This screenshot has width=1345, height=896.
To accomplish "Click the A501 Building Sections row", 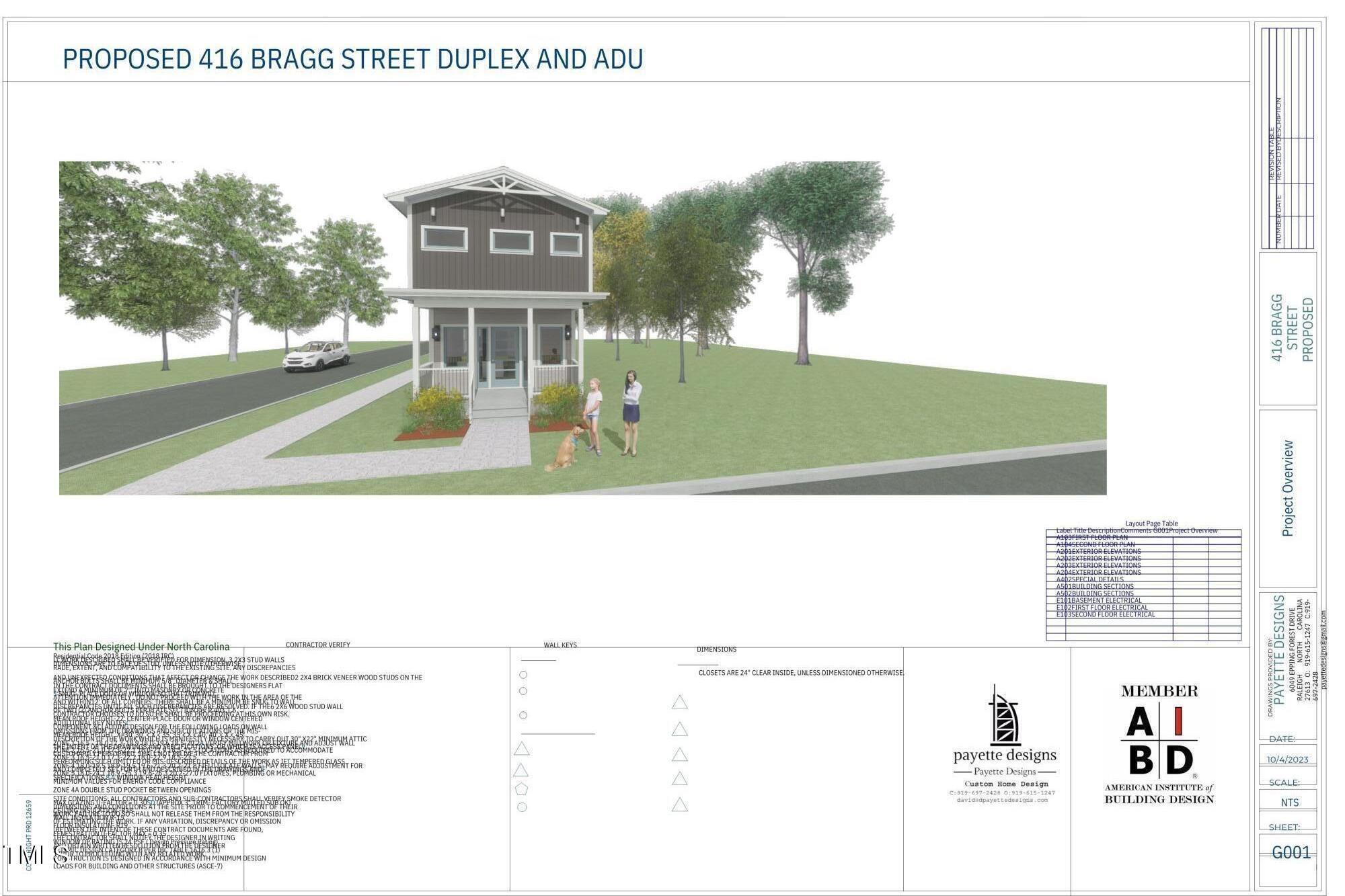I will point(1095,586).
